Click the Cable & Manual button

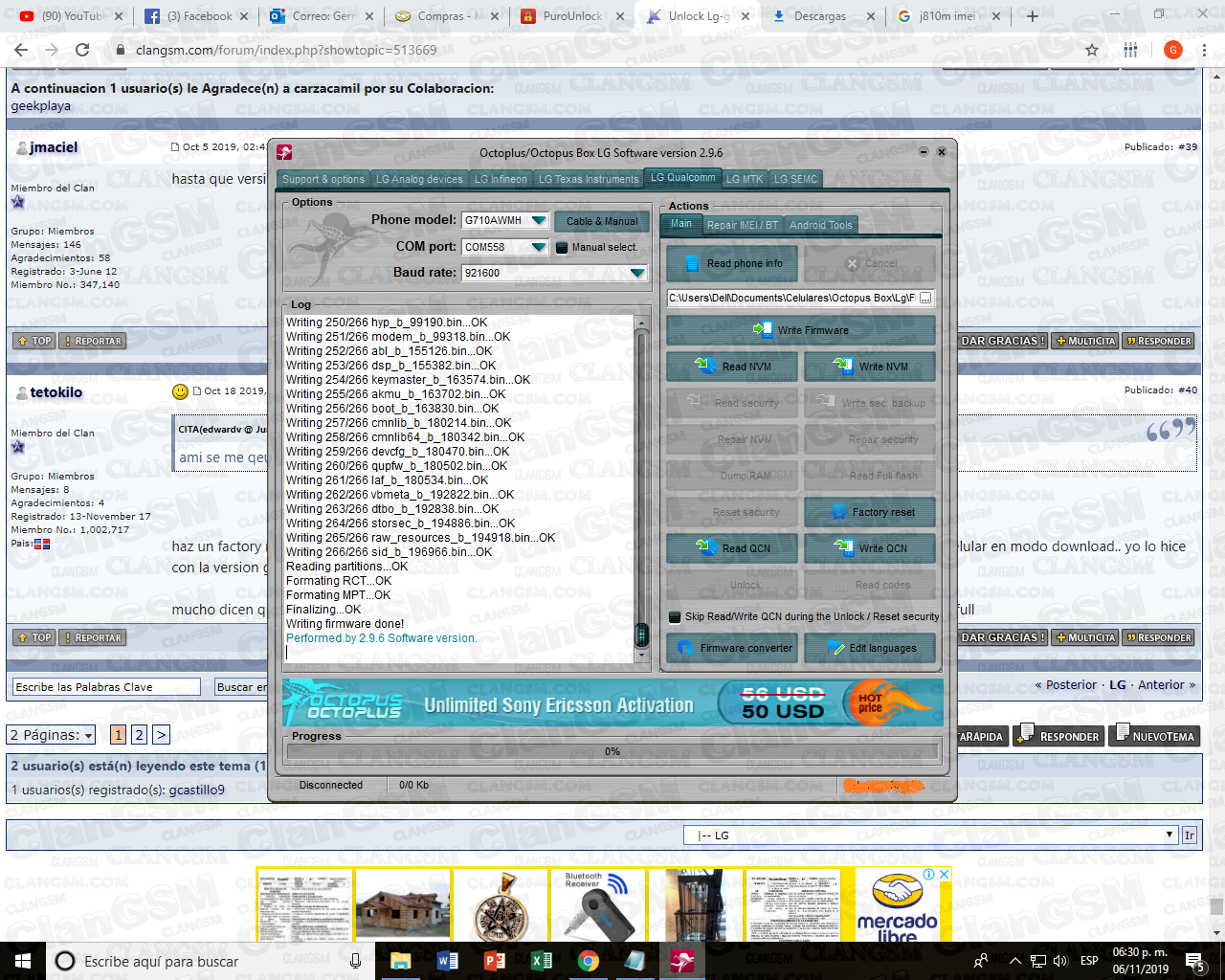[601, 221]
